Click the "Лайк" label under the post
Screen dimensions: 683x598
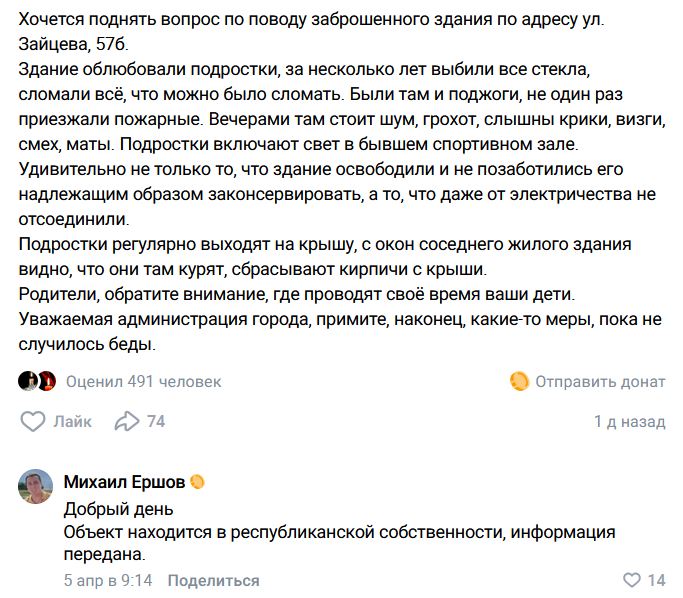pos(73,422)
